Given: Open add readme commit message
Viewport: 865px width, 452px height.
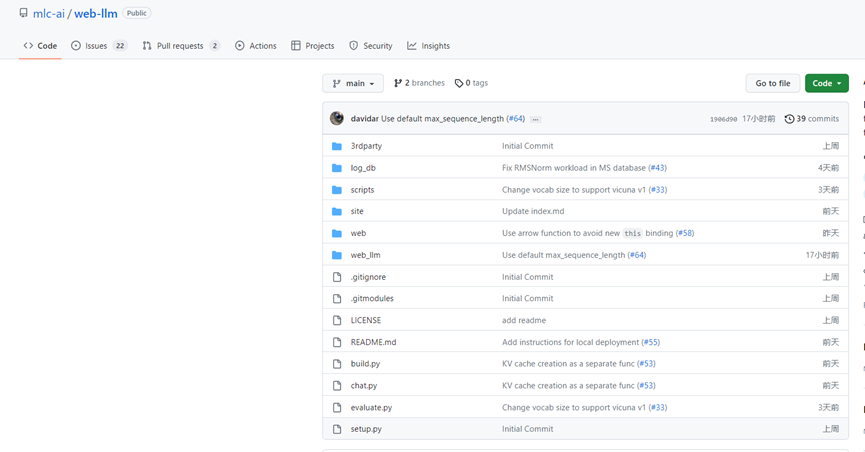Looking at the screenshot, I should (524, 321).
